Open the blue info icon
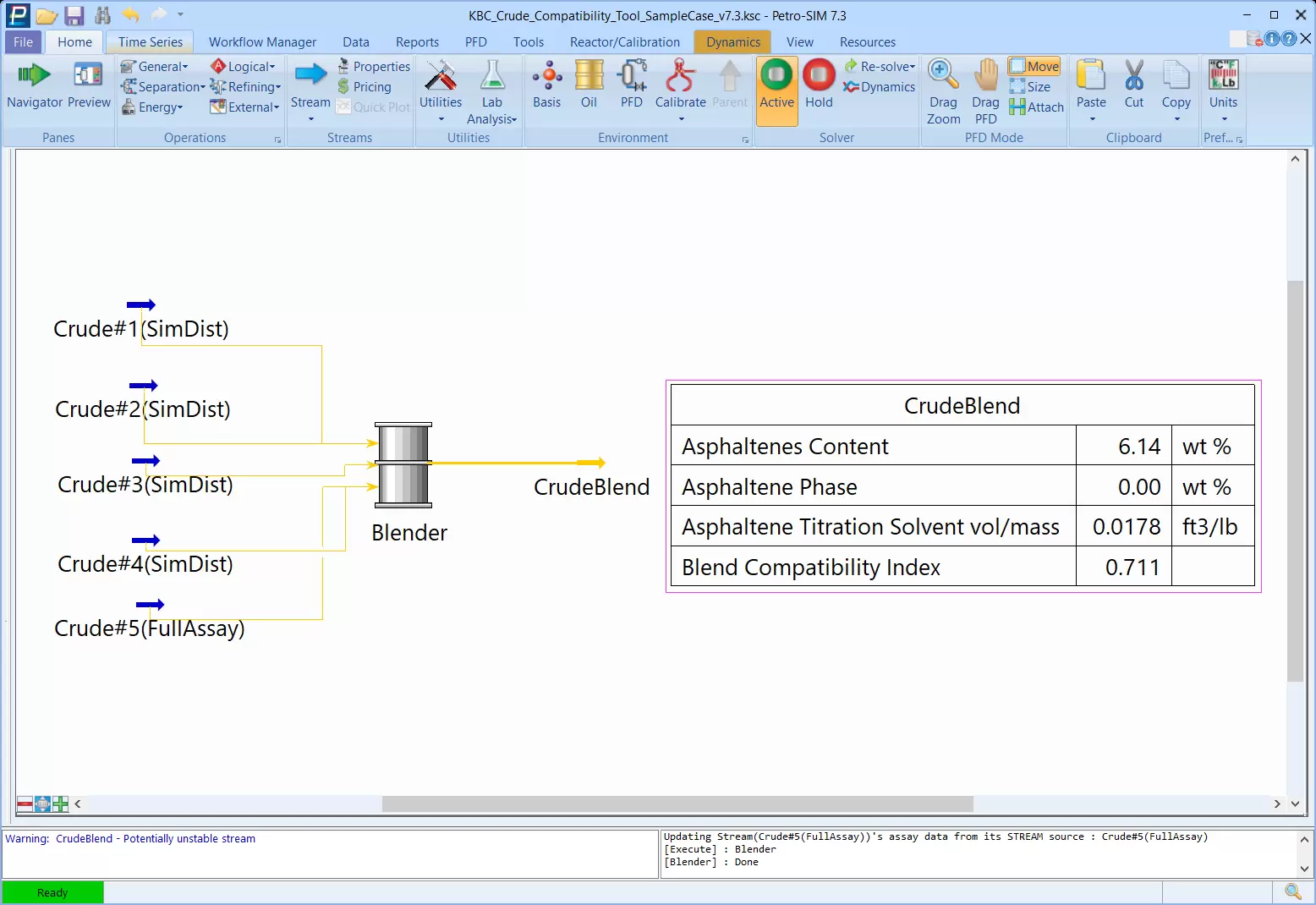The image size is (1316, 905). [1272, 39]
